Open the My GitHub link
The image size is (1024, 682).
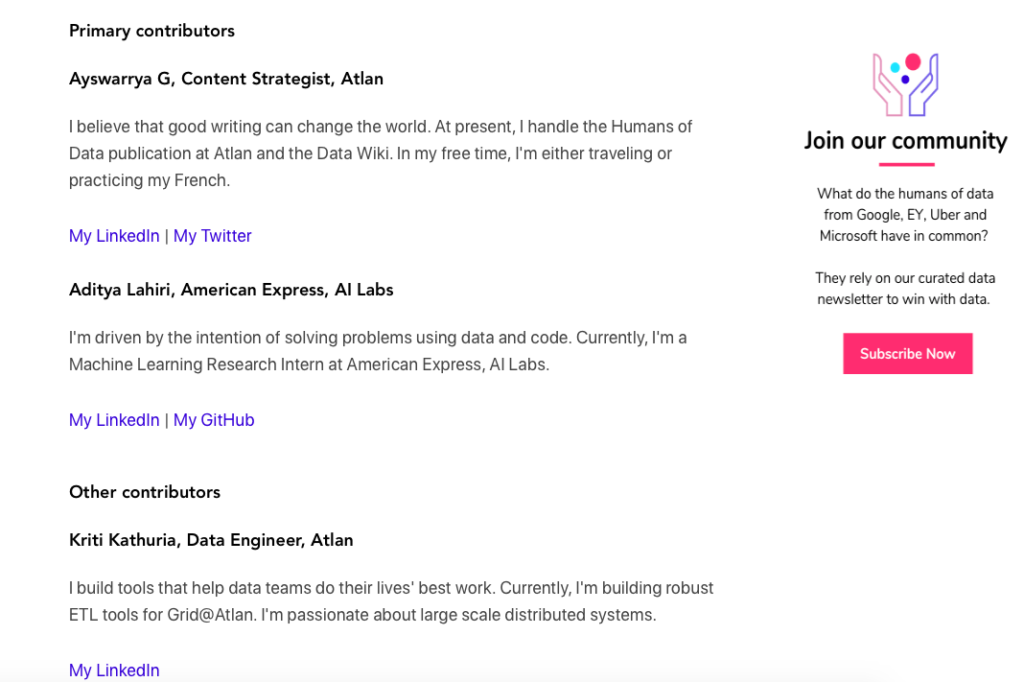(214, 420)
